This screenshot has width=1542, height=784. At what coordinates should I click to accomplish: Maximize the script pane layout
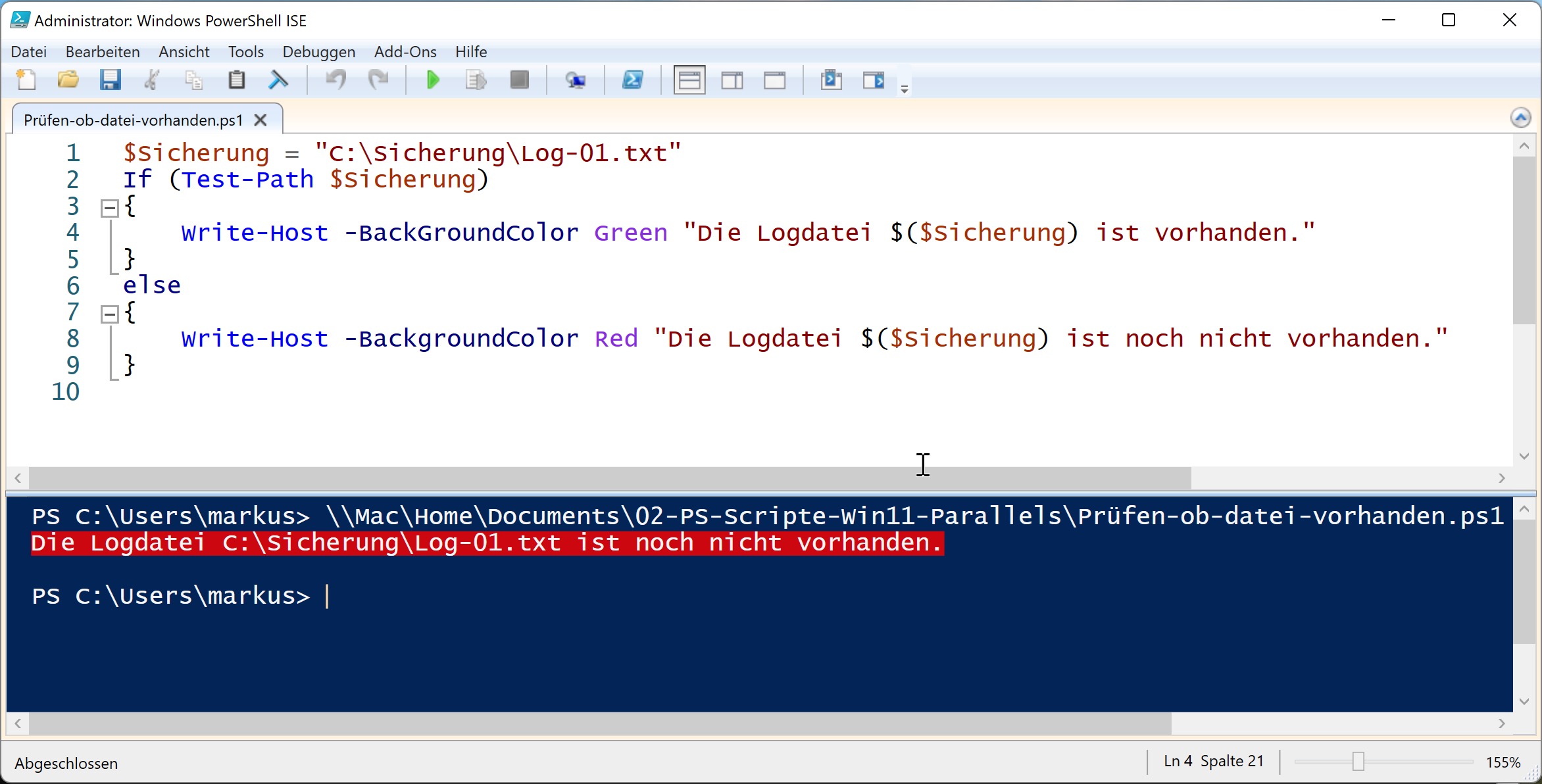[x=775, y=80]
